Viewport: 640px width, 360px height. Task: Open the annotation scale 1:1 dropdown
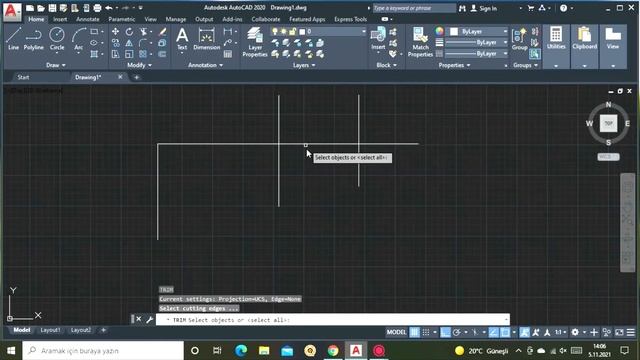click(561, 332)
